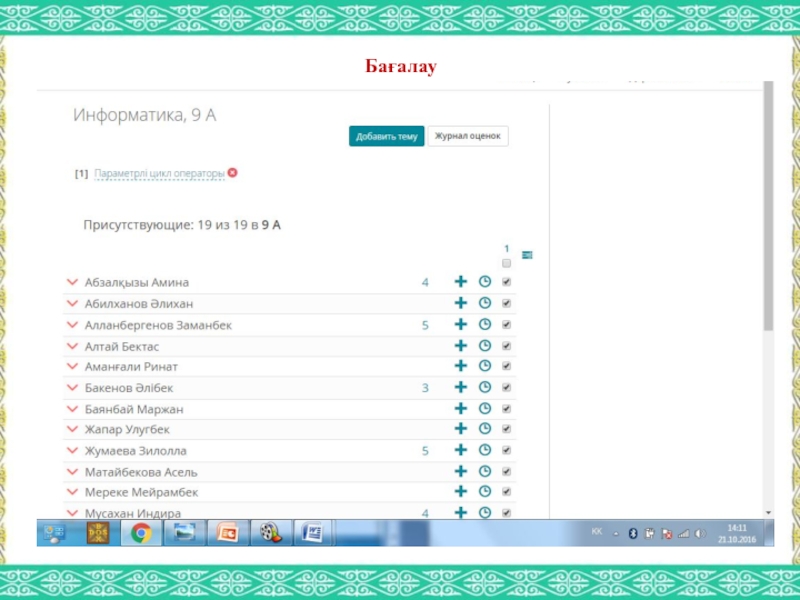Click the clock icon for Жумаева Зилолла
800x600 pixels.
[485, 451]
